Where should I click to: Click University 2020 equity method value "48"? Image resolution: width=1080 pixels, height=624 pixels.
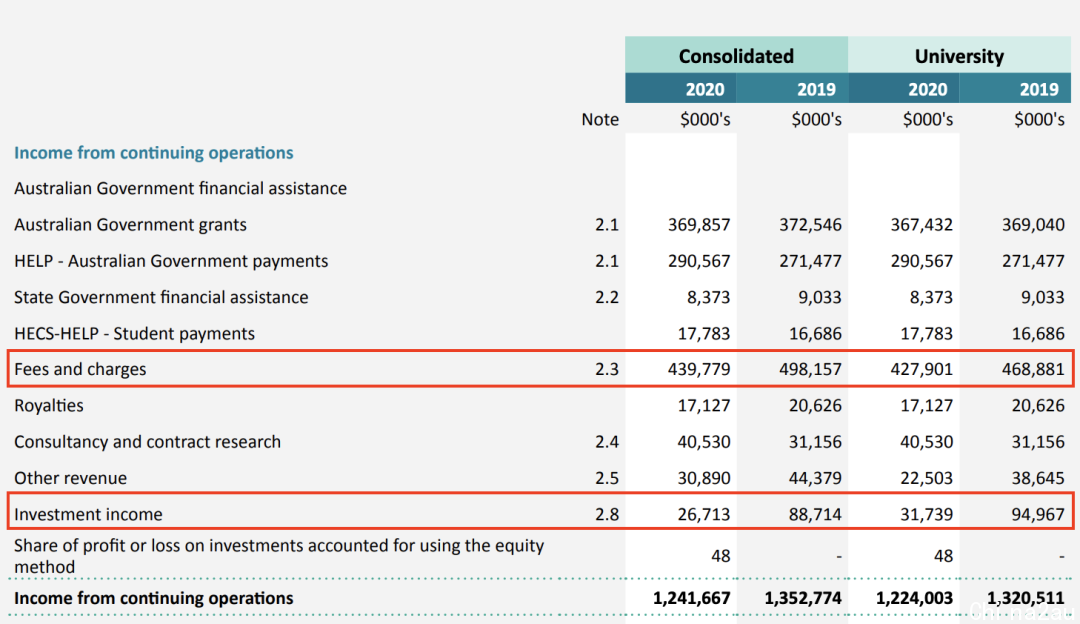pyautogui.click(x=943, y=556)
